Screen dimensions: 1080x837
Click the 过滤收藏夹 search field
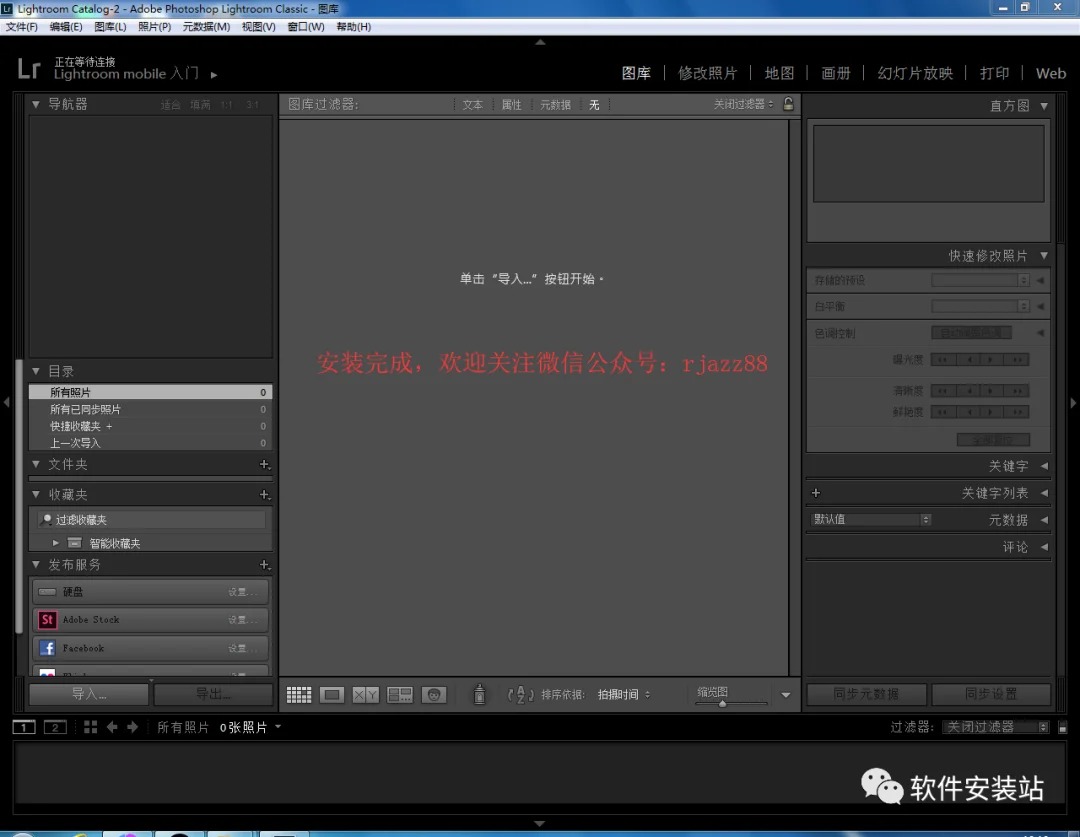[150, 520]
